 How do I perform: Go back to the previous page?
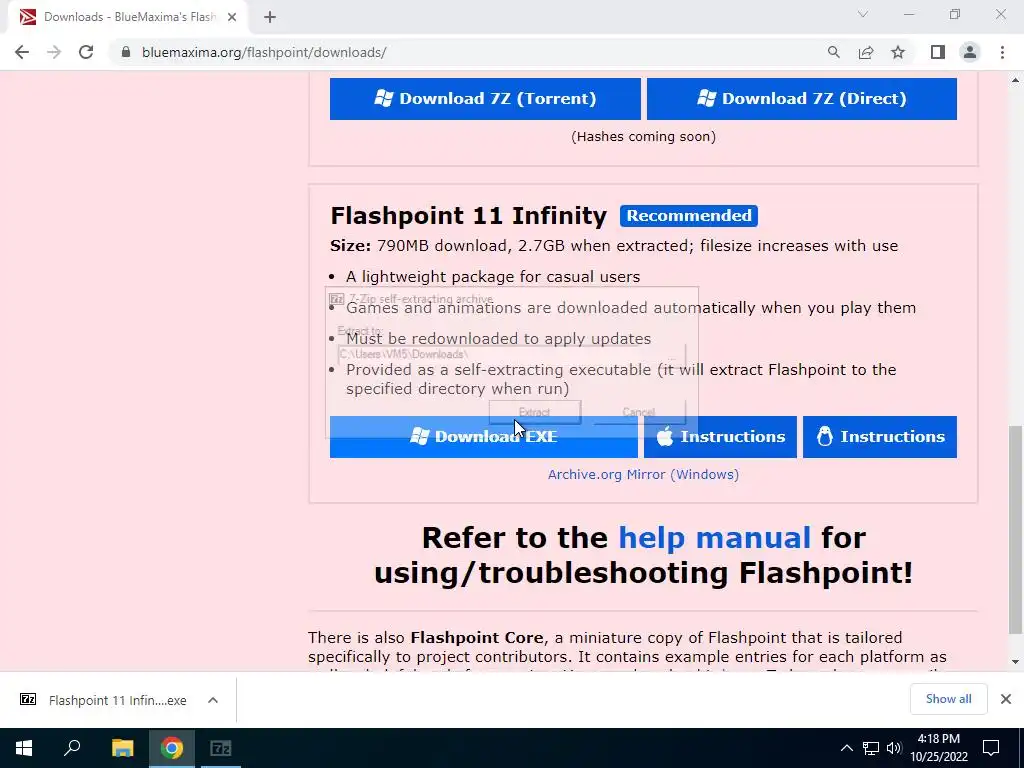pos(22,52)
